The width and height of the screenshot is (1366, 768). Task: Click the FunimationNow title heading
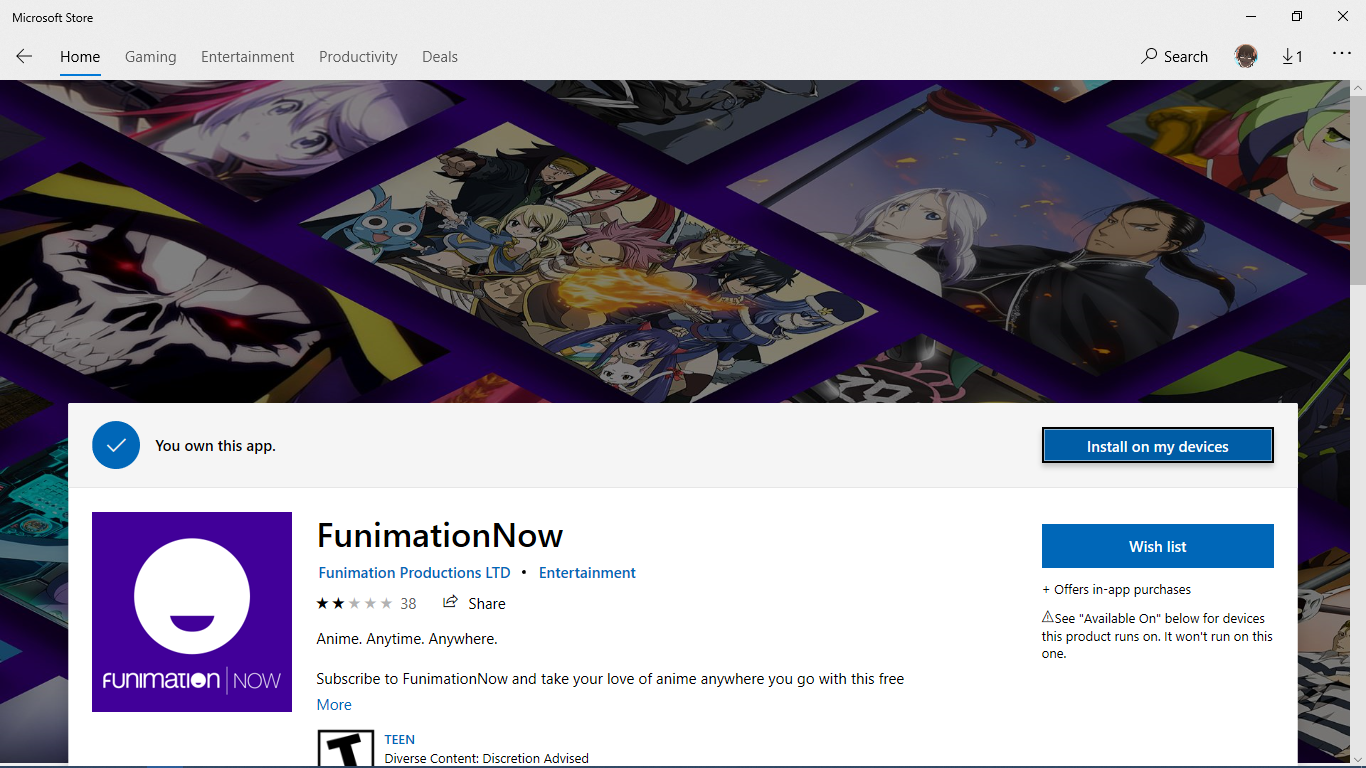(440, 535)
